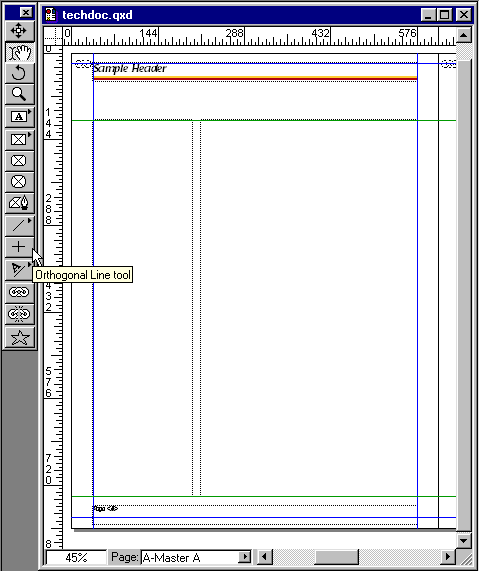Select the Content hand tool
Viewport: 480px width, 571px height.
(x=20, y=52)
